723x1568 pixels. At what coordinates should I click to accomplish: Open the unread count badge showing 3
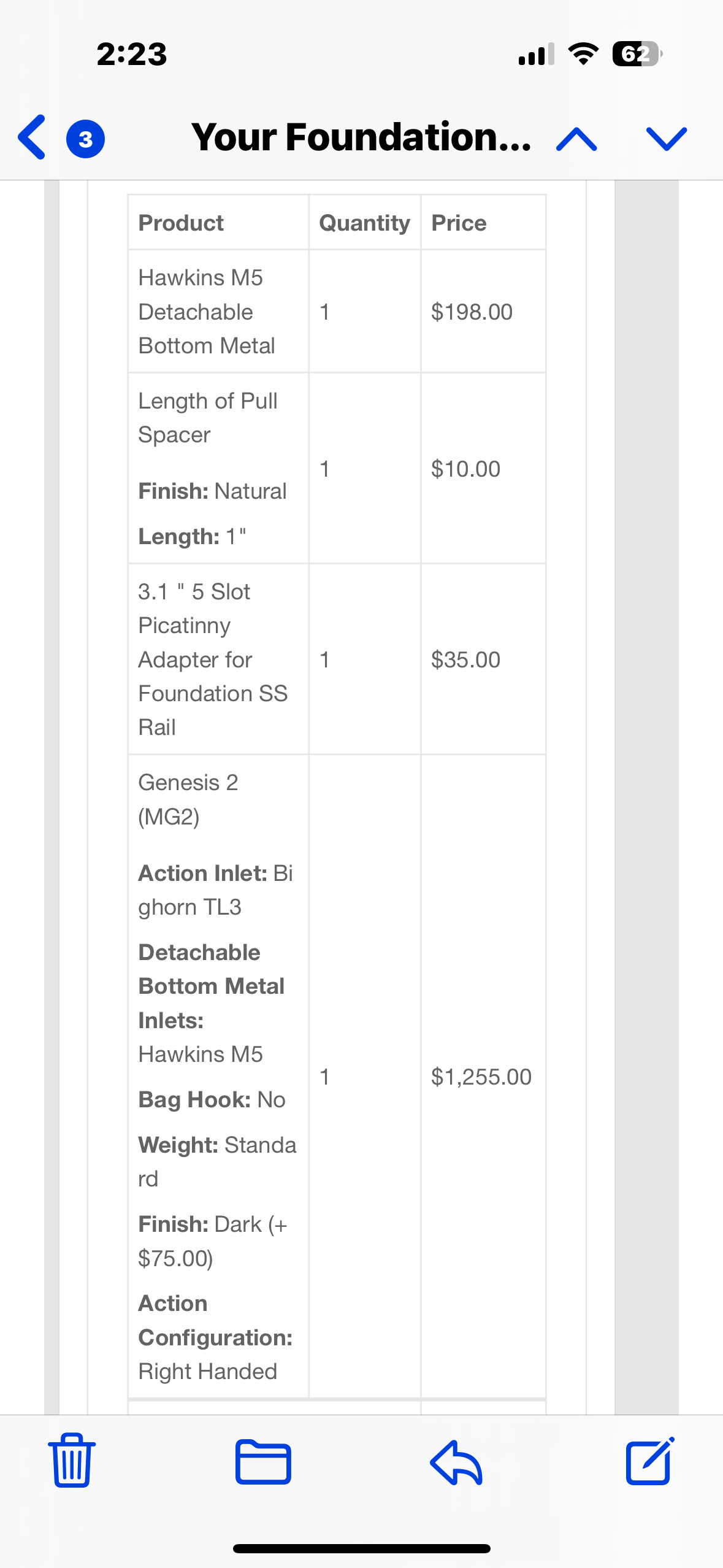pyautogui.click(x=85, y=139)
